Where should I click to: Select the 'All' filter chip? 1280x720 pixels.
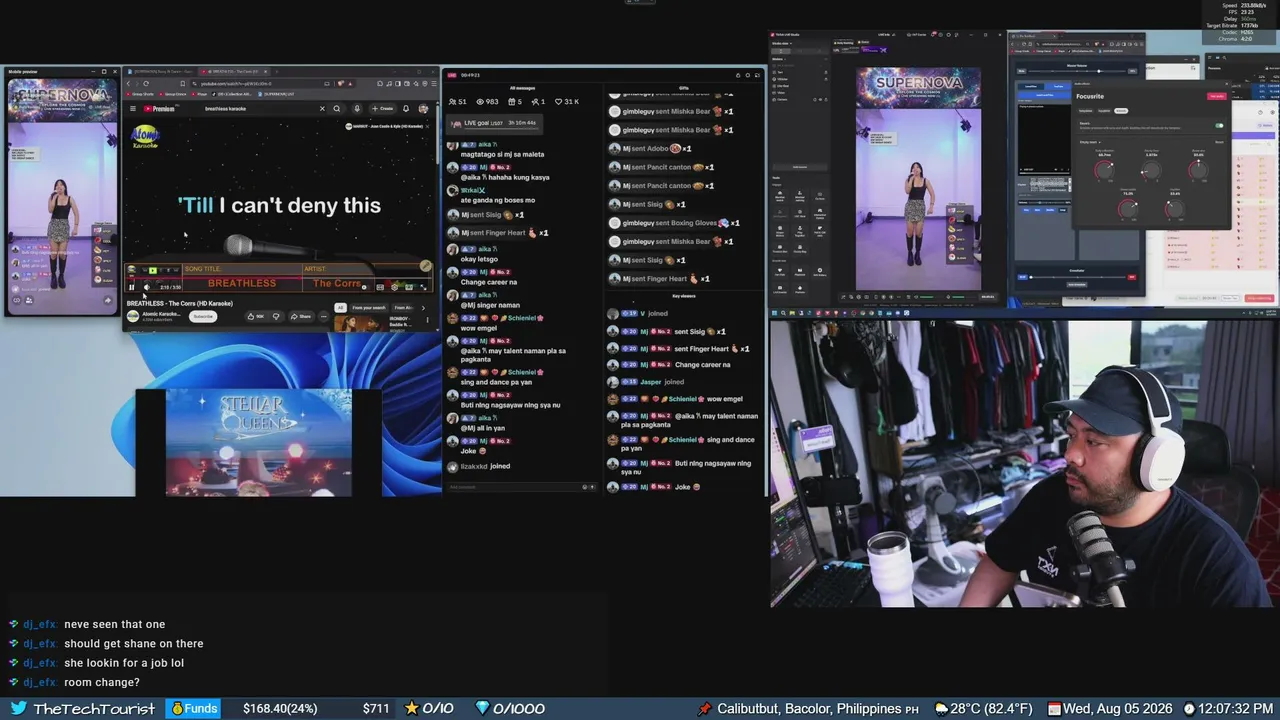(x=340, y=308)
